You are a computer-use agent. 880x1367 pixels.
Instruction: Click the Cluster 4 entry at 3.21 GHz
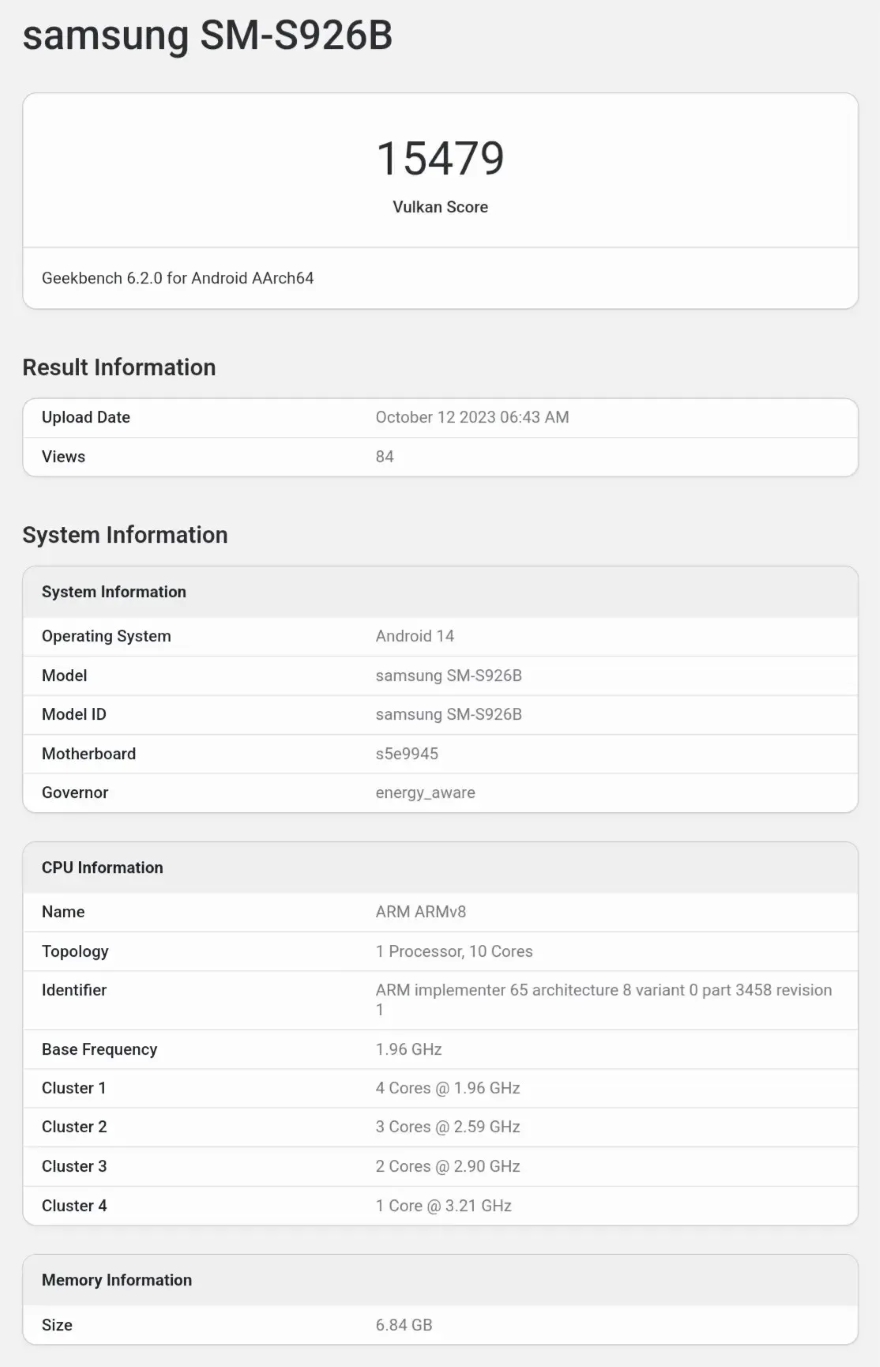pos(445,1205)
